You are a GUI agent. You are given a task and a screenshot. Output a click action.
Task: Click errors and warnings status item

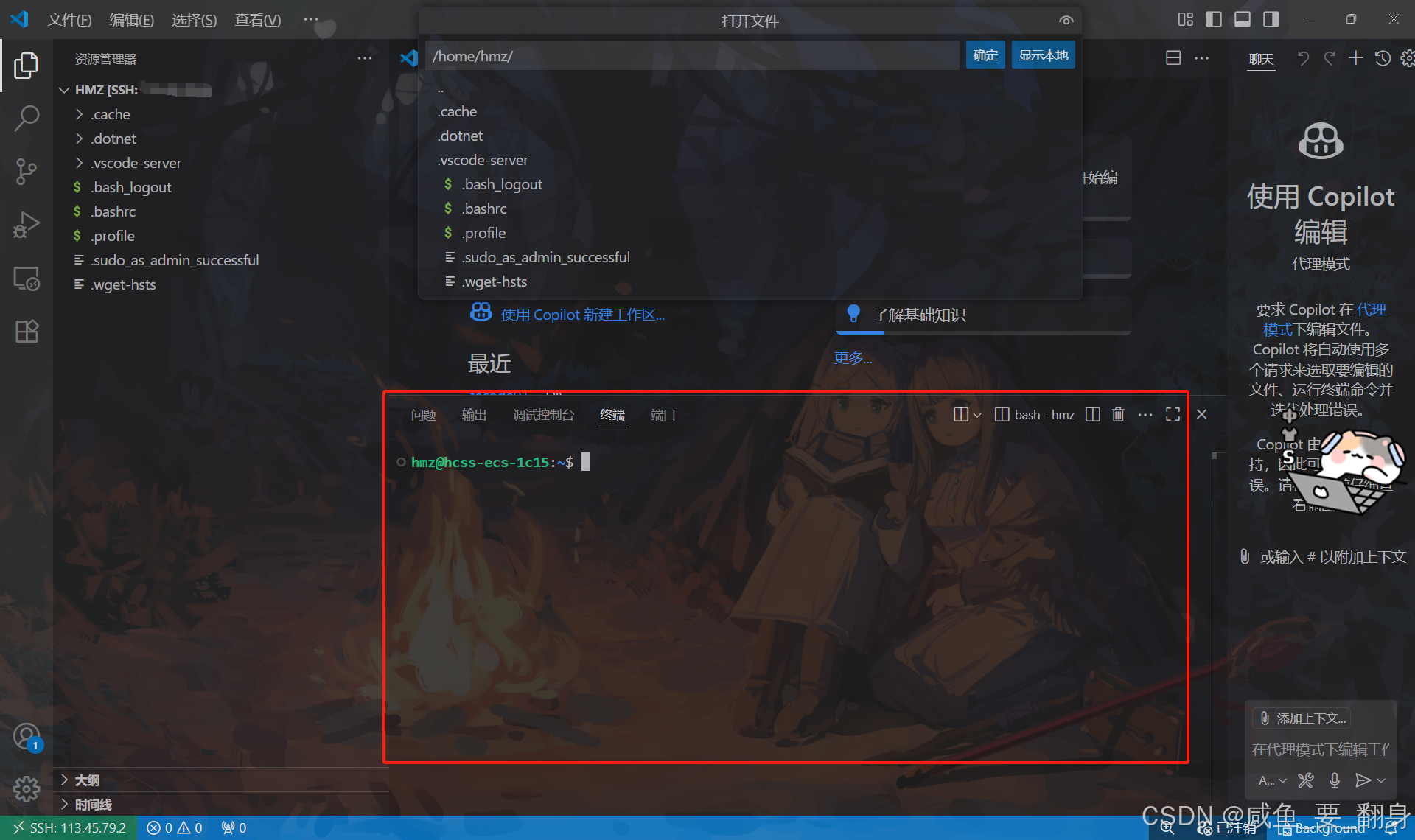click(175, 828)
